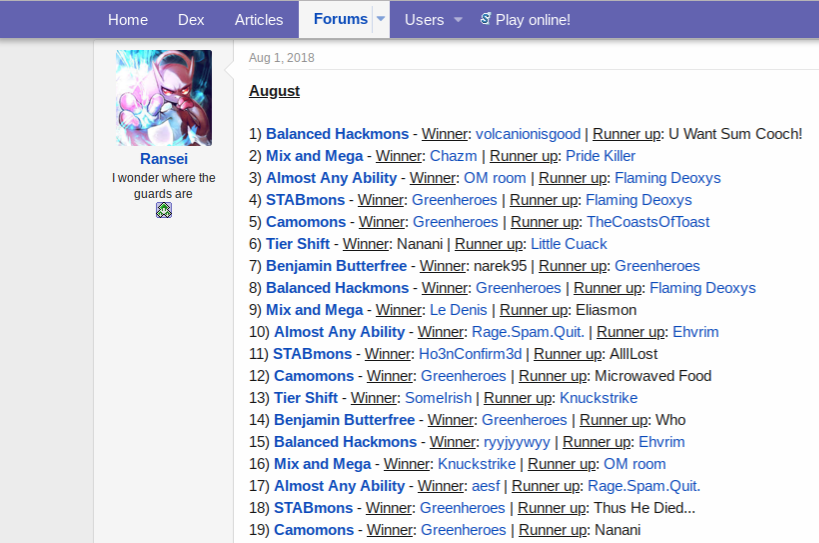Viewport: 819px width, 543px height.
Task: Open Tier Shift link in entry 13
Action: tap(306, 398)
